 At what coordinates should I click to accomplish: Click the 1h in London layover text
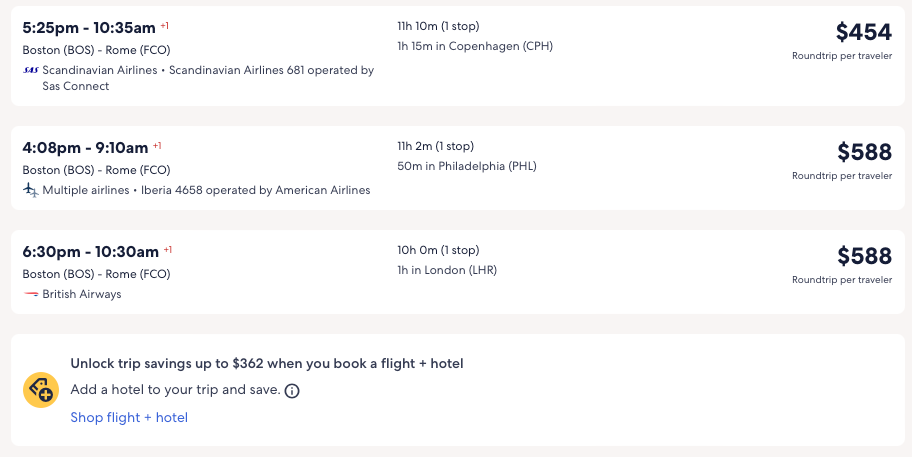pos(446,270)
